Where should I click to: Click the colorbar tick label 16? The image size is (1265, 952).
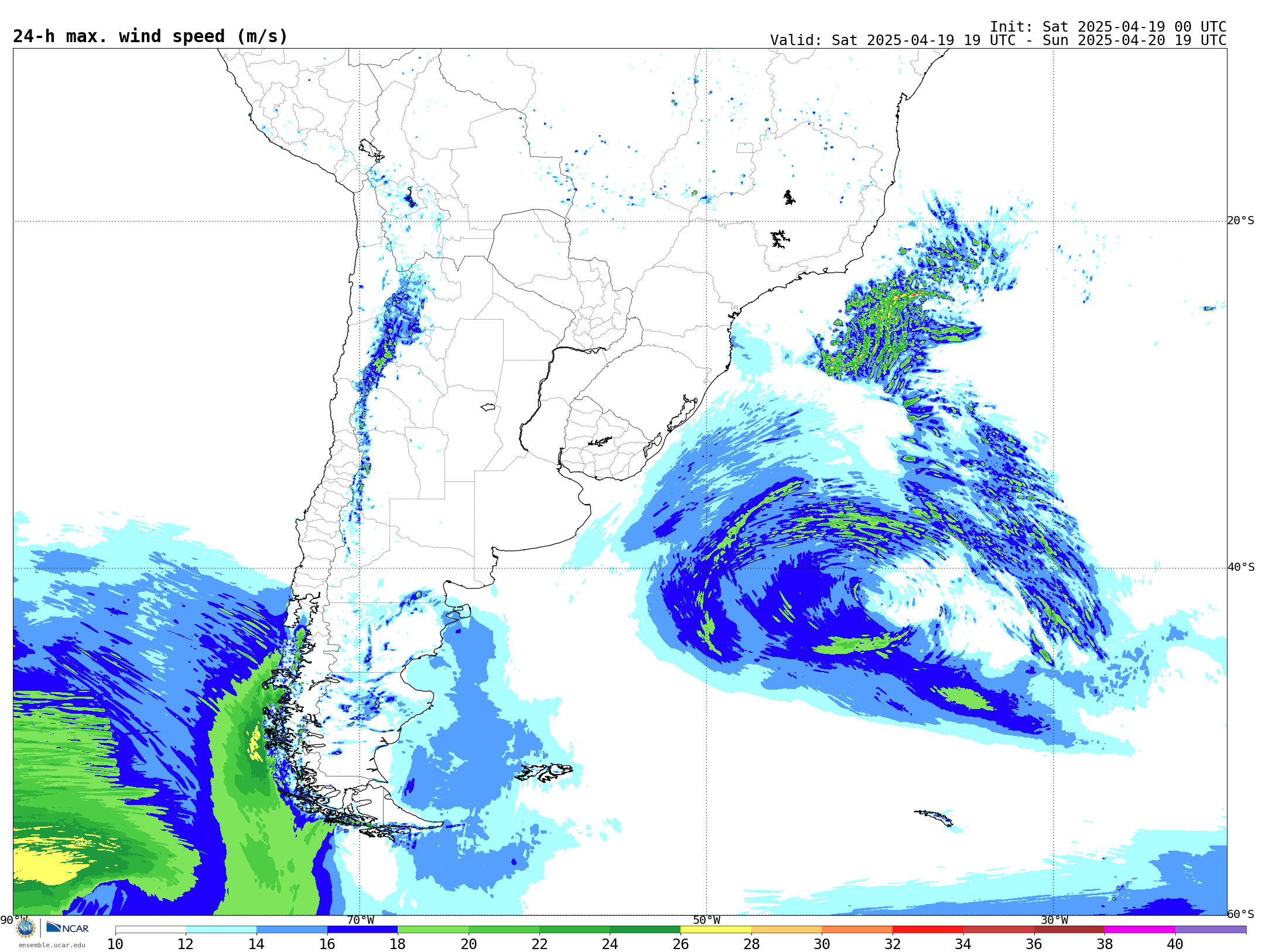(x=327, y=944)
